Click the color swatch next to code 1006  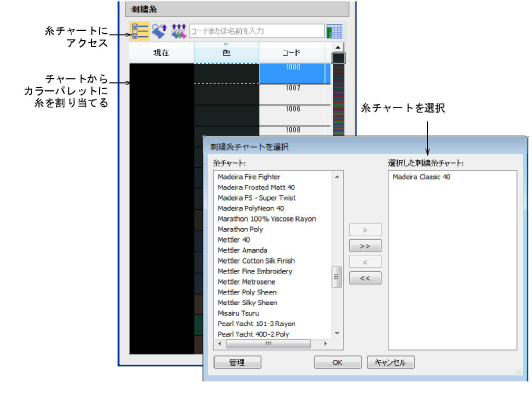pos(227,115)
